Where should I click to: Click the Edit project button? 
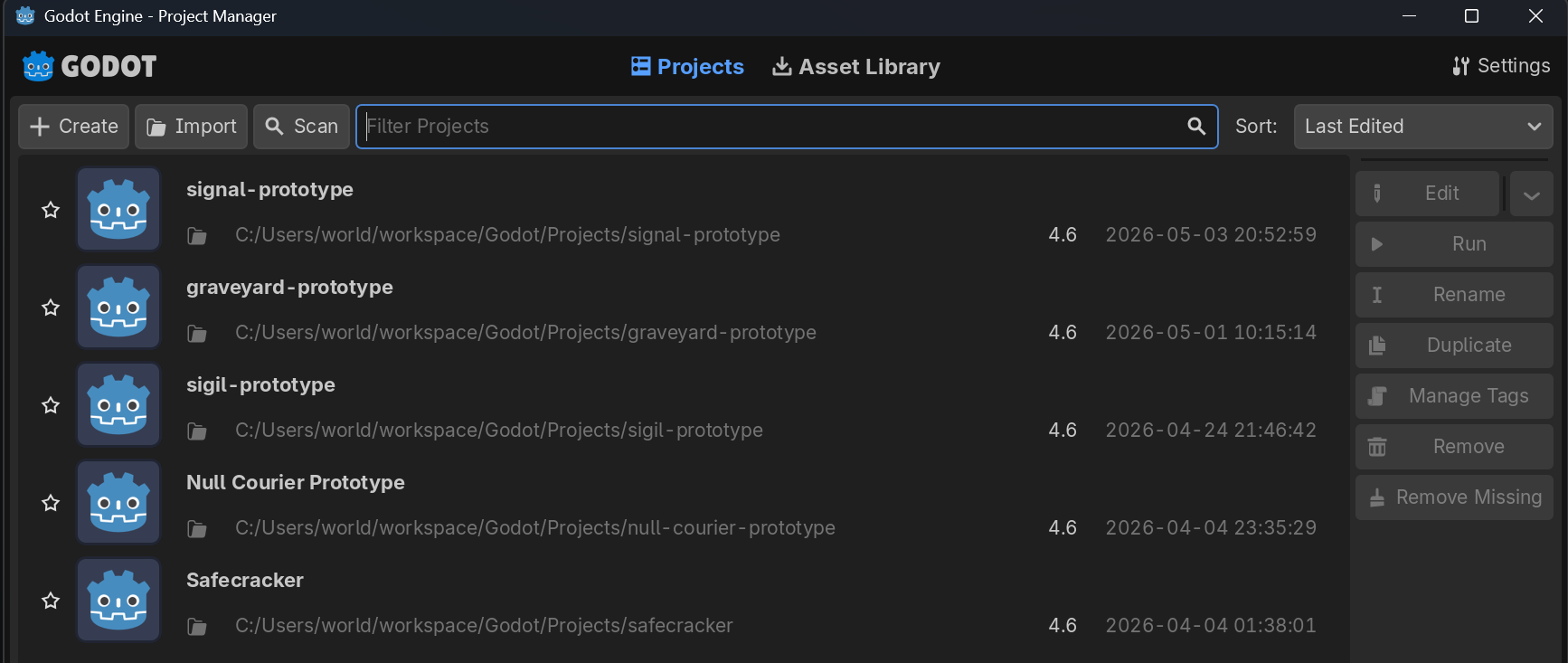click(x=1428, y=194)
